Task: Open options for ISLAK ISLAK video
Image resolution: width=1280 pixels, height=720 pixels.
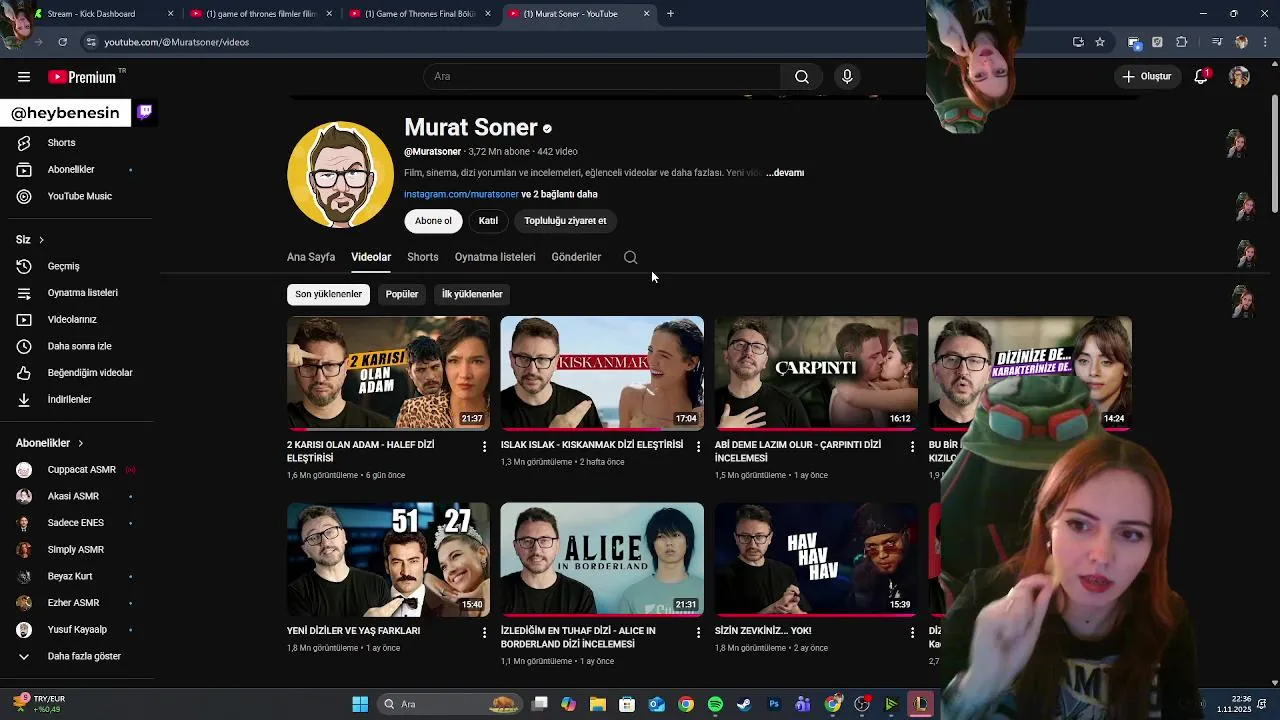Action: 698,446
